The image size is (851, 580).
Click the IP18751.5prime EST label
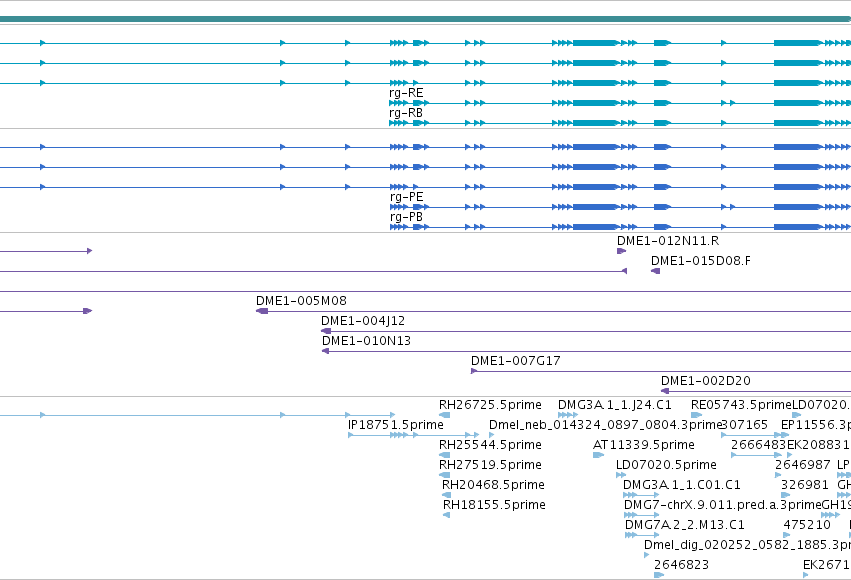point(396,425)
